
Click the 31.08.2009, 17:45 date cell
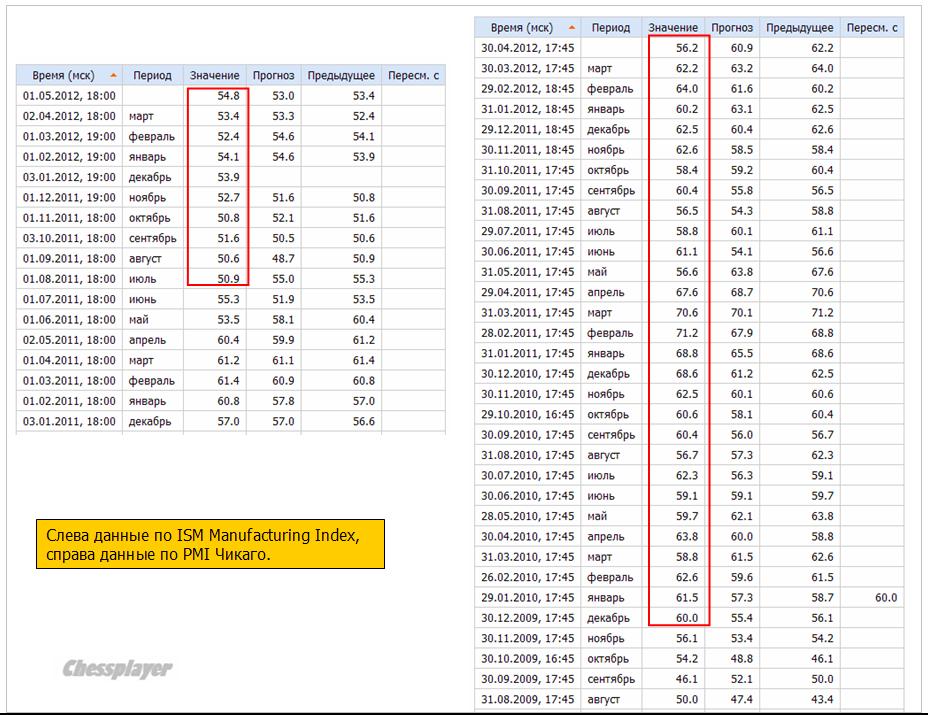point(528,699)
